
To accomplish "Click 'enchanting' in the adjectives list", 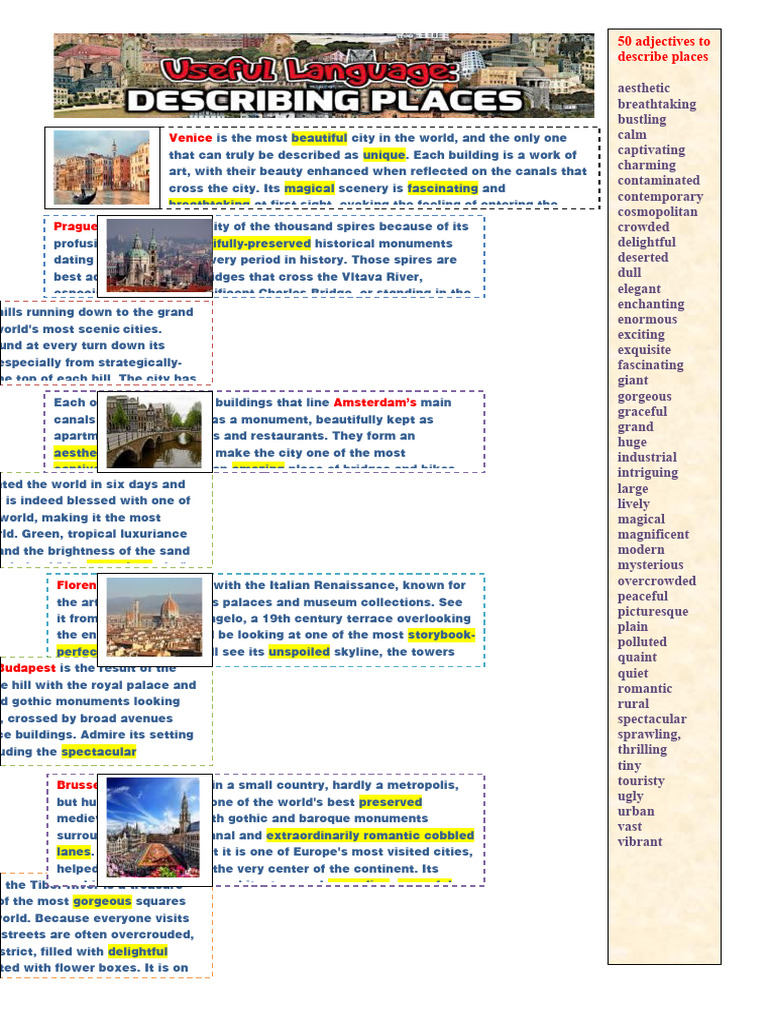I will tap(650, 304).
